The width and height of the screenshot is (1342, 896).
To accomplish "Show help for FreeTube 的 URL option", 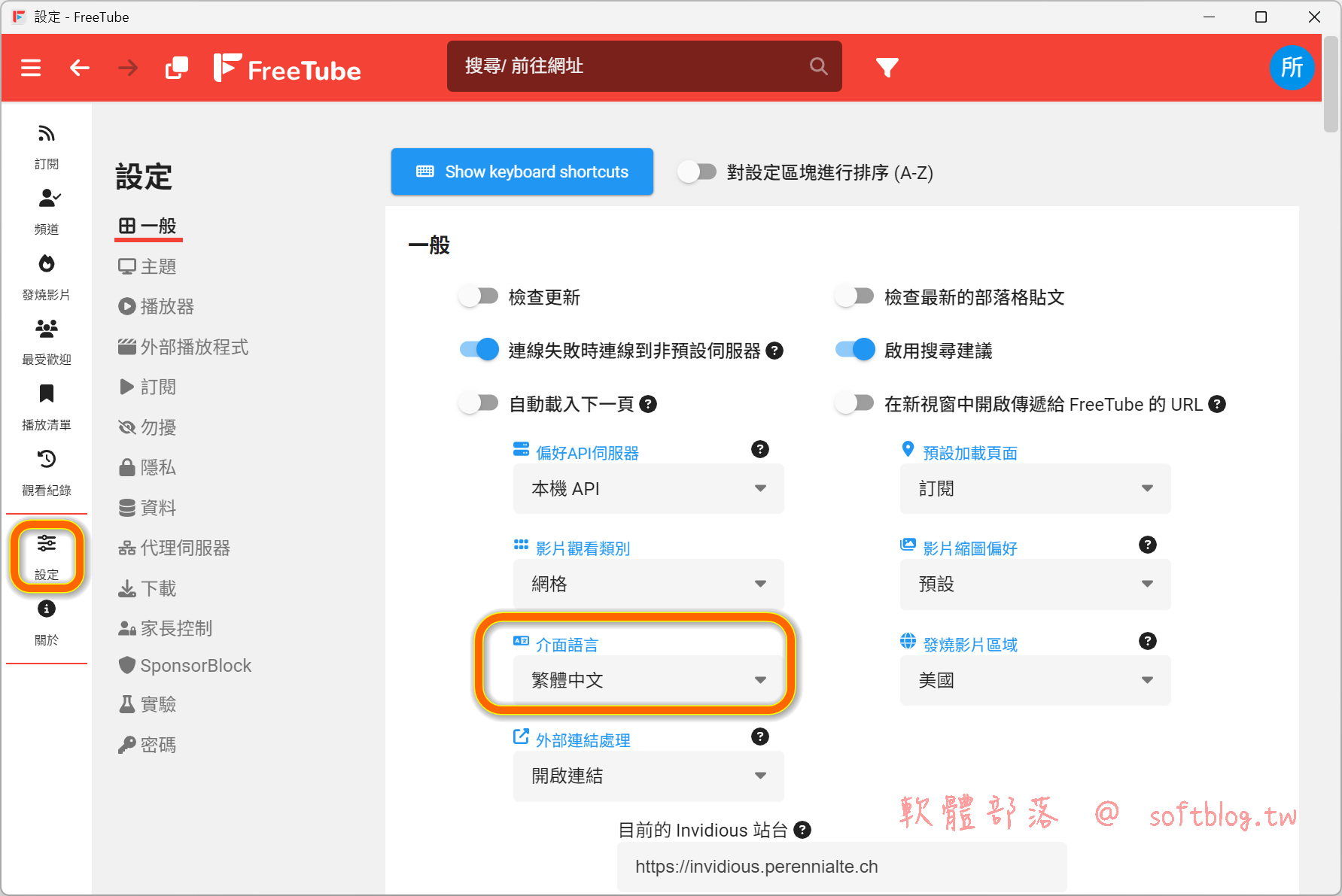I will tap(1217, 404).
